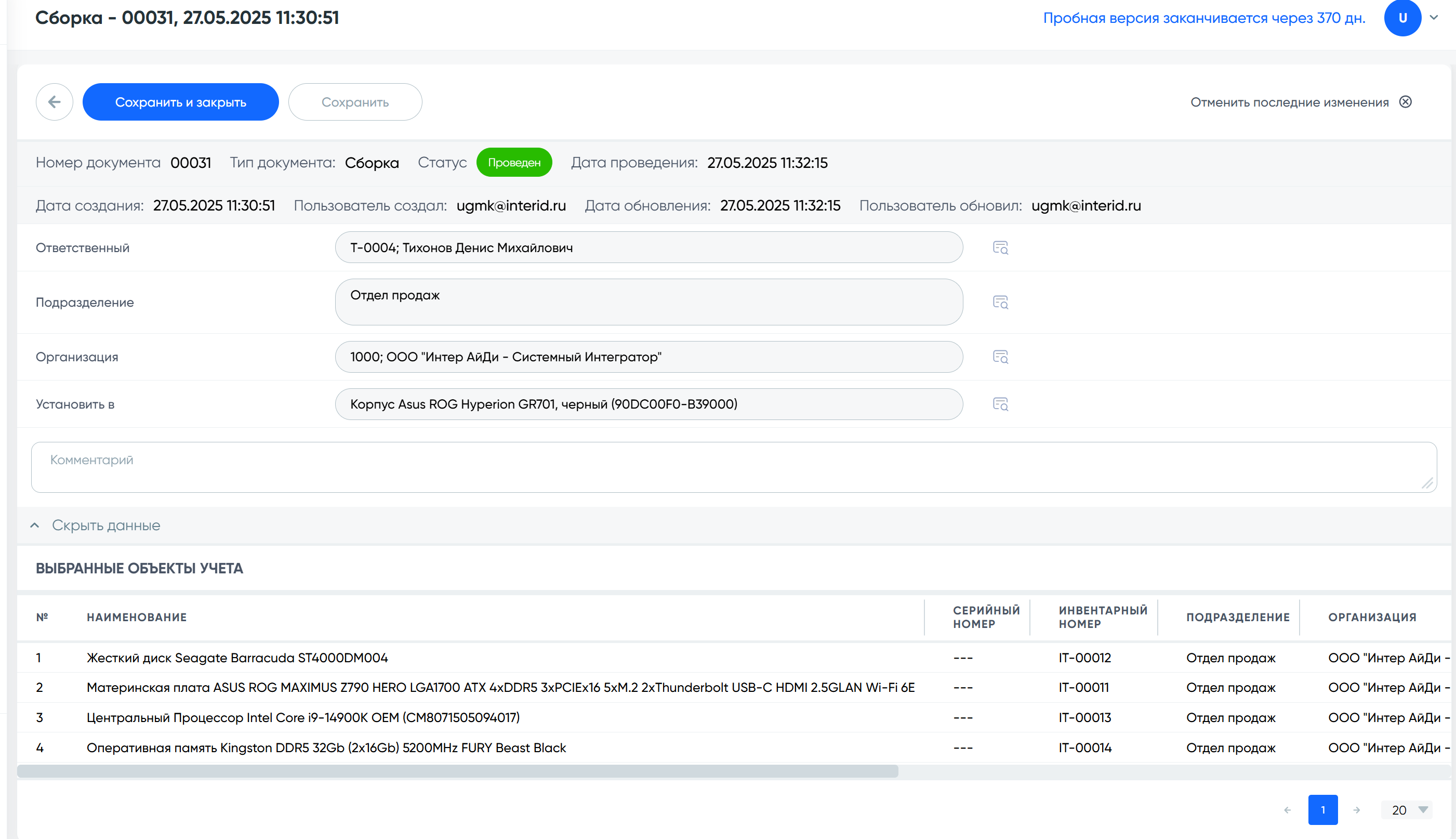
Task: Click inventory number 'IT-00013'
Action: pyautogui.click(x=1084, y=717)
